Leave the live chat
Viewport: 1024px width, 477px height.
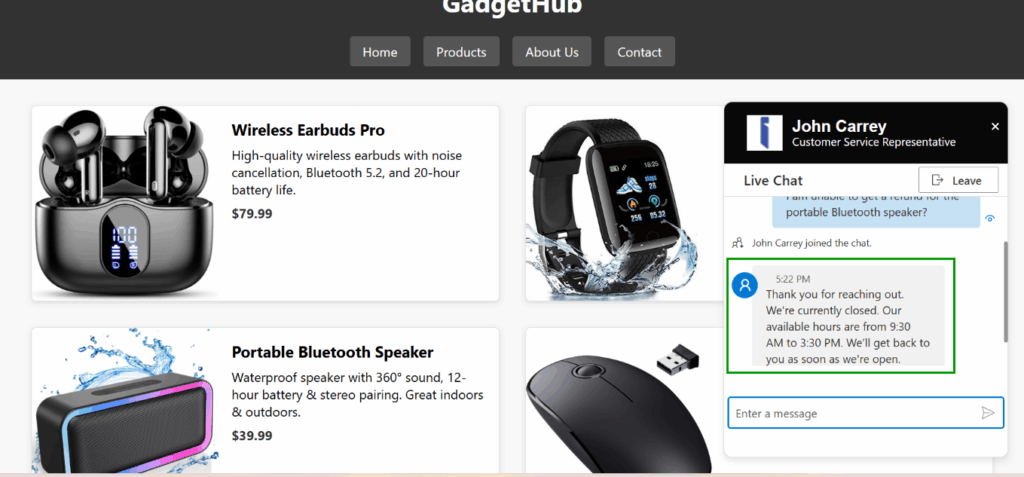coord(958,180)
